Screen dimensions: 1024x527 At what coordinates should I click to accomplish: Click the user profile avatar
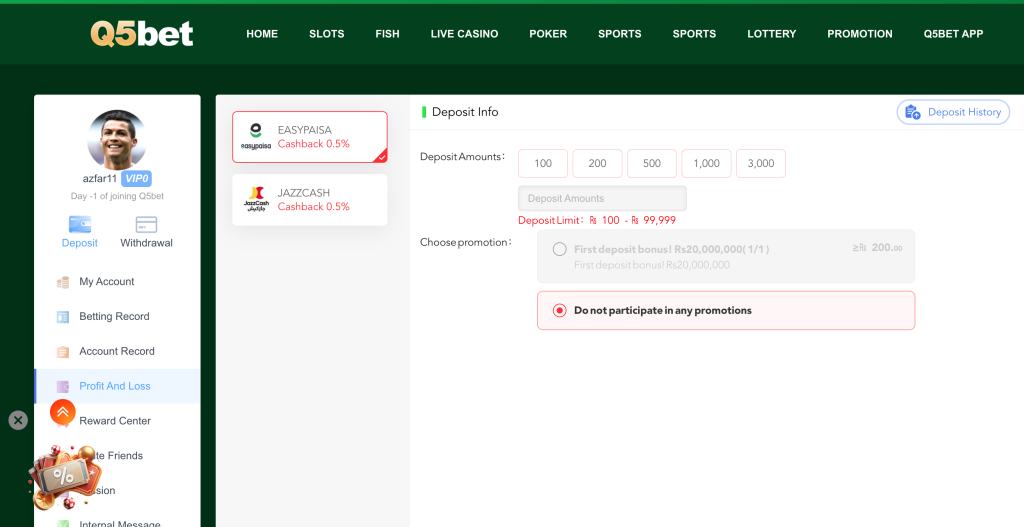coord(117,139)
